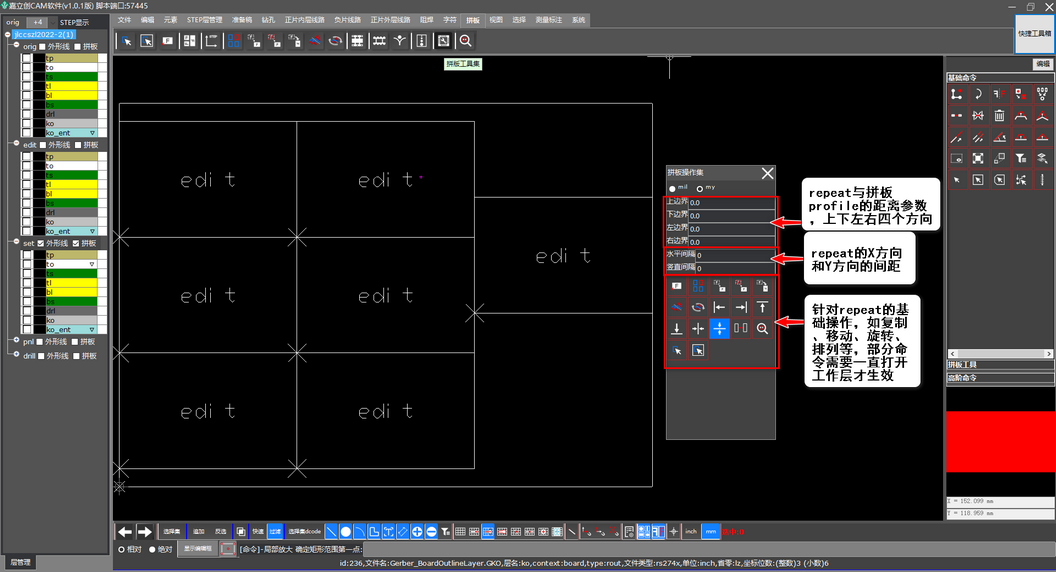The height and width of the screenshot is (572, 1056).
Task: Open the 编辑 menu
Action: click(x=147, y=20)
